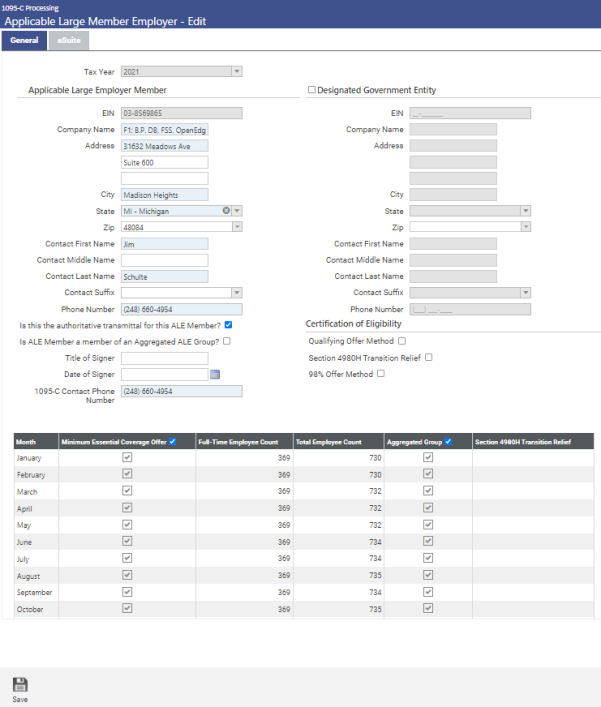601x707 pixels.
Task: Open the State dropdown arrow for Michigan
Action: (x=237, y=211)
